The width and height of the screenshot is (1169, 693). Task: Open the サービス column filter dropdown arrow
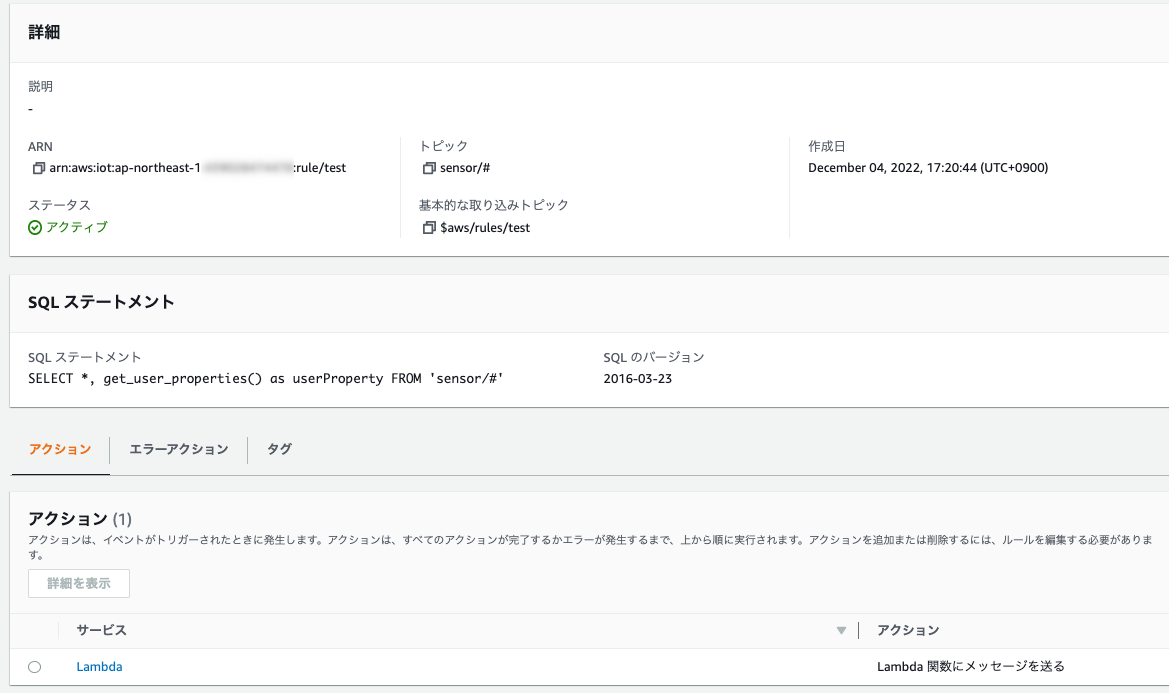840,630
